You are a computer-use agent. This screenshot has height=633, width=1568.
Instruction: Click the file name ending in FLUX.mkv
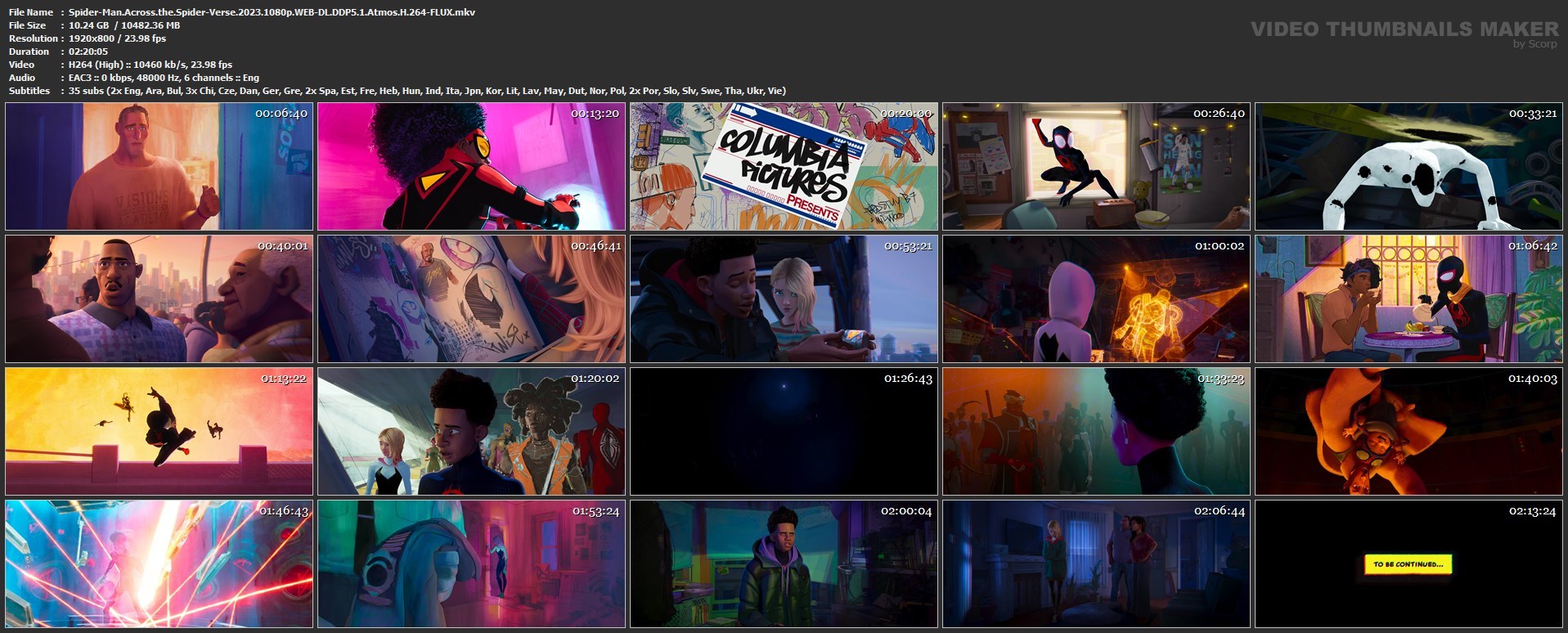pos(272,12)
